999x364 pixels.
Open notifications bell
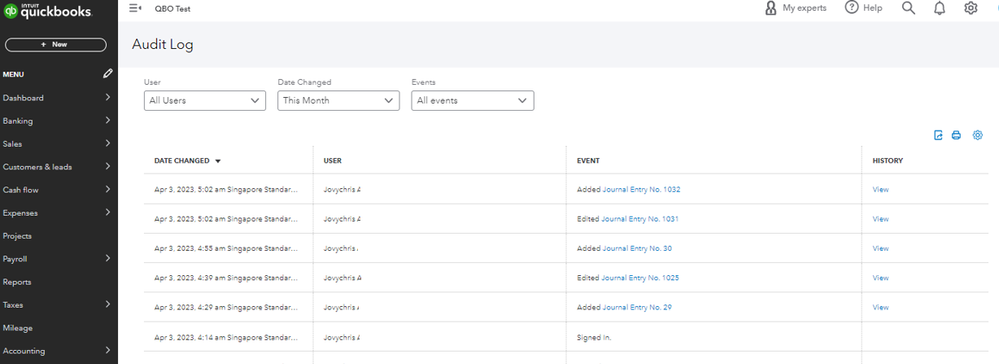939,8
